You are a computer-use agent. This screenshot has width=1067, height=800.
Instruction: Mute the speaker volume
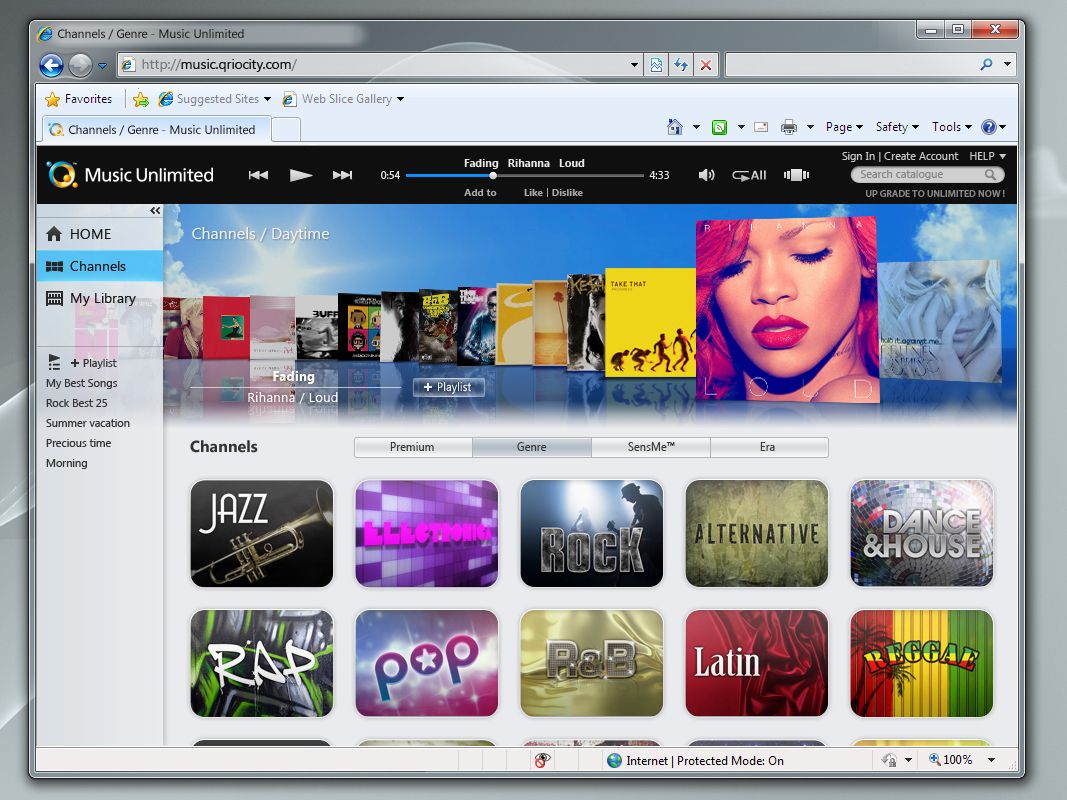coord(707,174)
